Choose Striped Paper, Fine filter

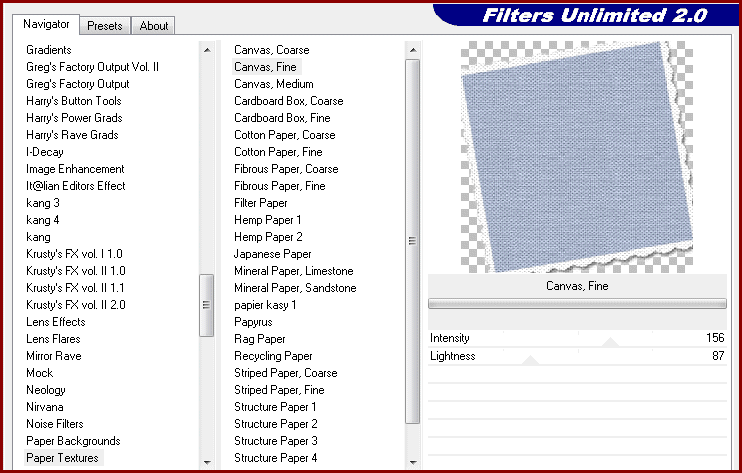coord(279,391)
